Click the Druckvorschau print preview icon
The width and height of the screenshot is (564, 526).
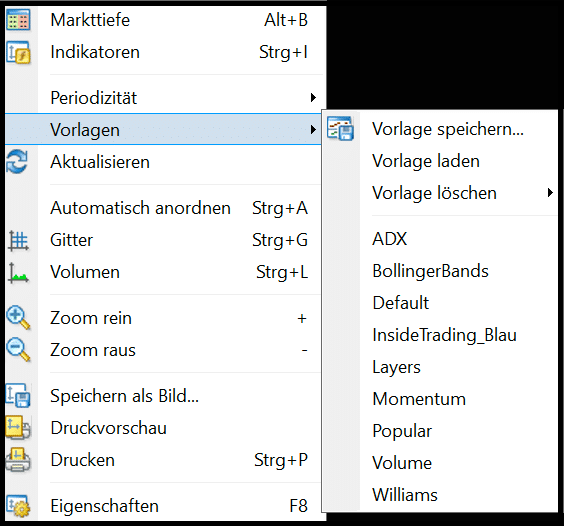18,428
